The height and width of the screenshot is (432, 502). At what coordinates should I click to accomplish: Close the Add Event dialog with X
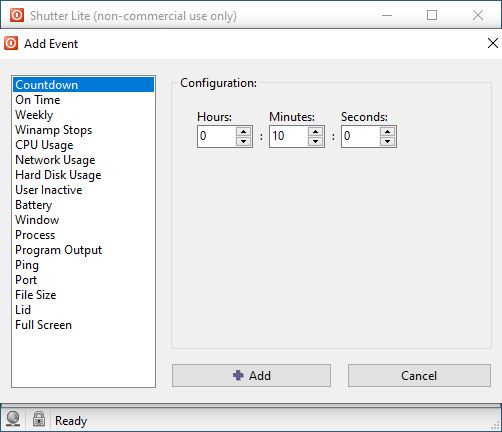[493, 43]
